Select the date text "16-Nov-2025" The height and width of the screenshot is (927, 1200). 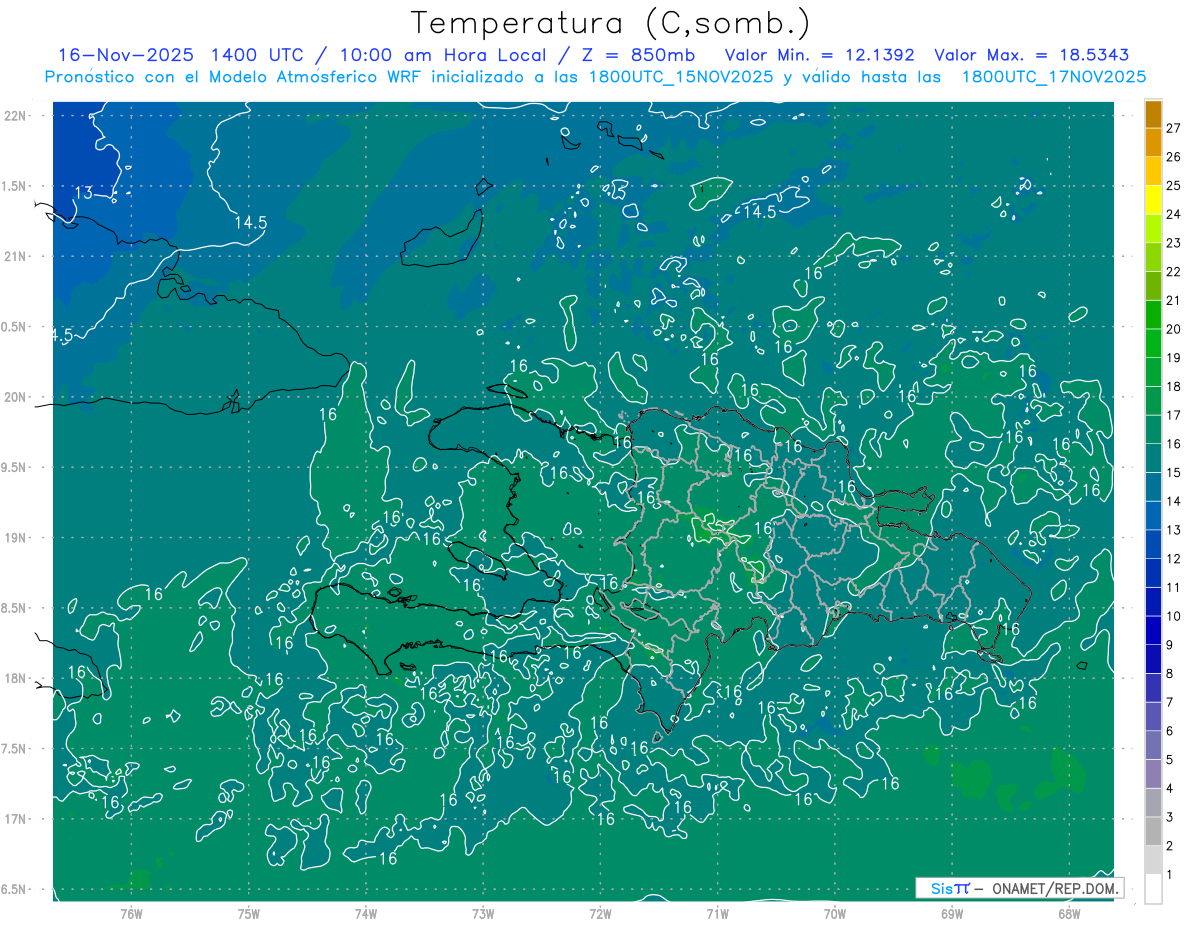[125, 55]
